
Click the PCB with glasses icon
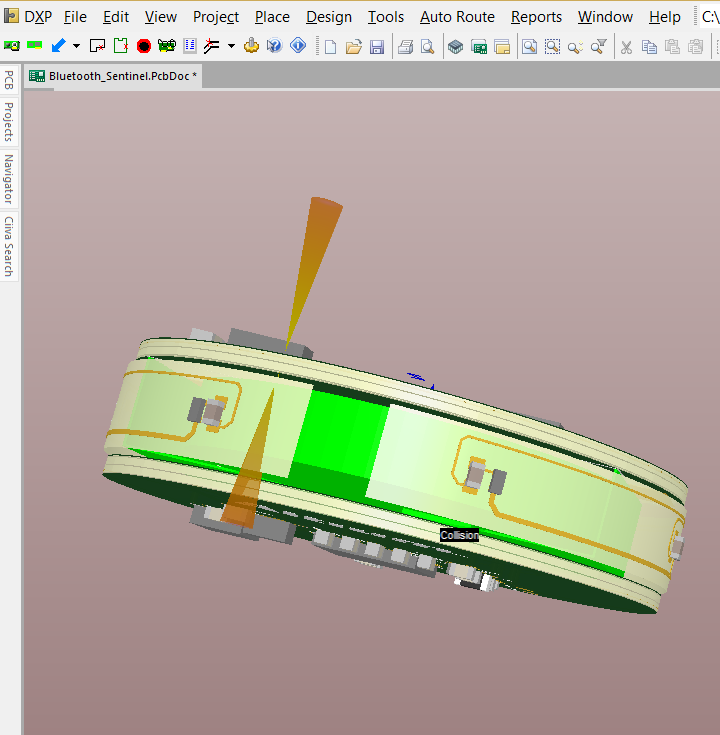tap(167, 46)
